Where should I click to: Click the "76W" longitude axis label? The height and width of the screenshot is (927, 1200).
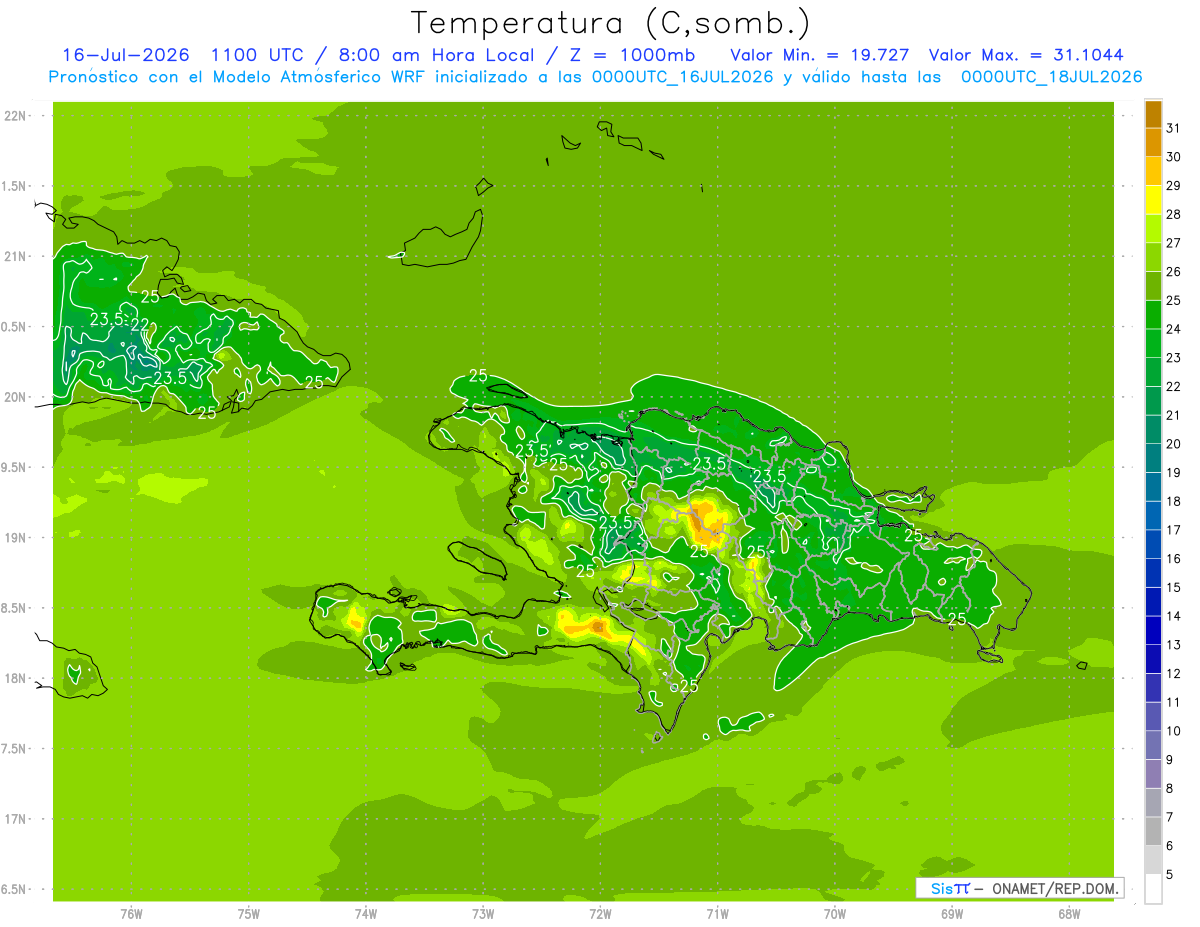[131, 913]
